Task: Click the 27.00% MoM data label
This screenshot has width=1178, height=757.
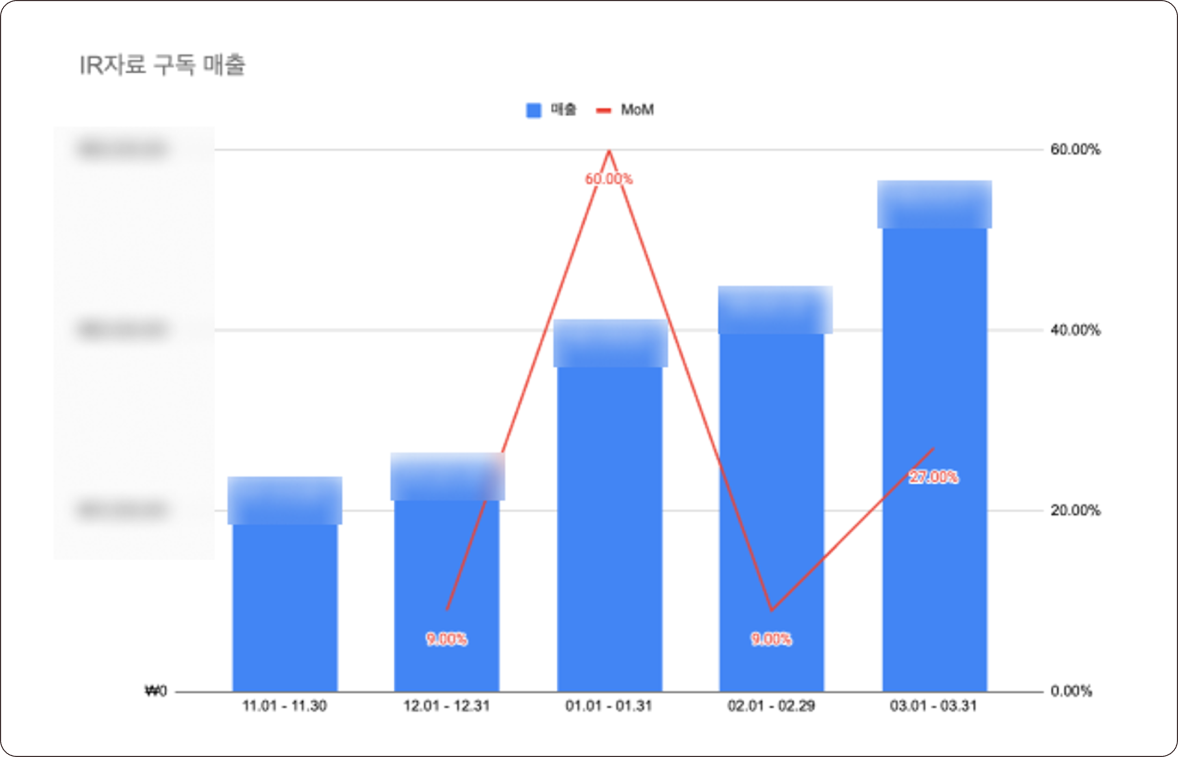Action: [934, 478]
